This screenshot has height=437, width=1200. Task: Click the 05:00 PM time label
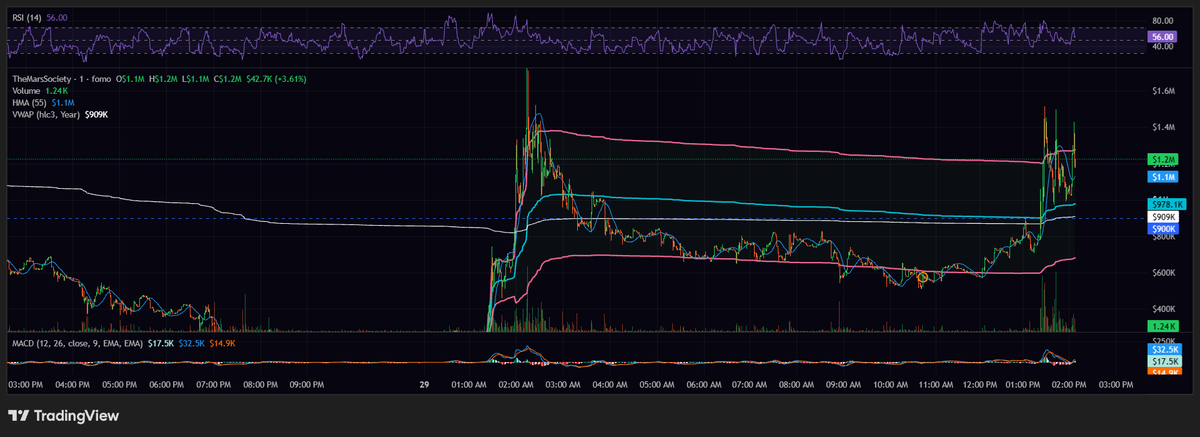coord(119,383)
